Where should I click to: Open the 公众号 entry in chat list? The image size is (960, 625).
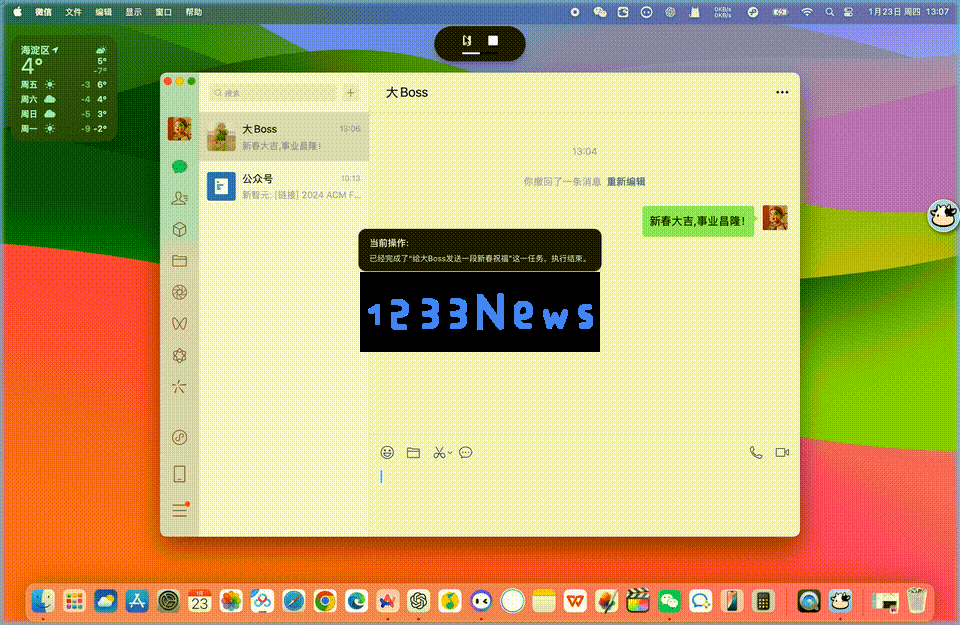click(284, 186)
